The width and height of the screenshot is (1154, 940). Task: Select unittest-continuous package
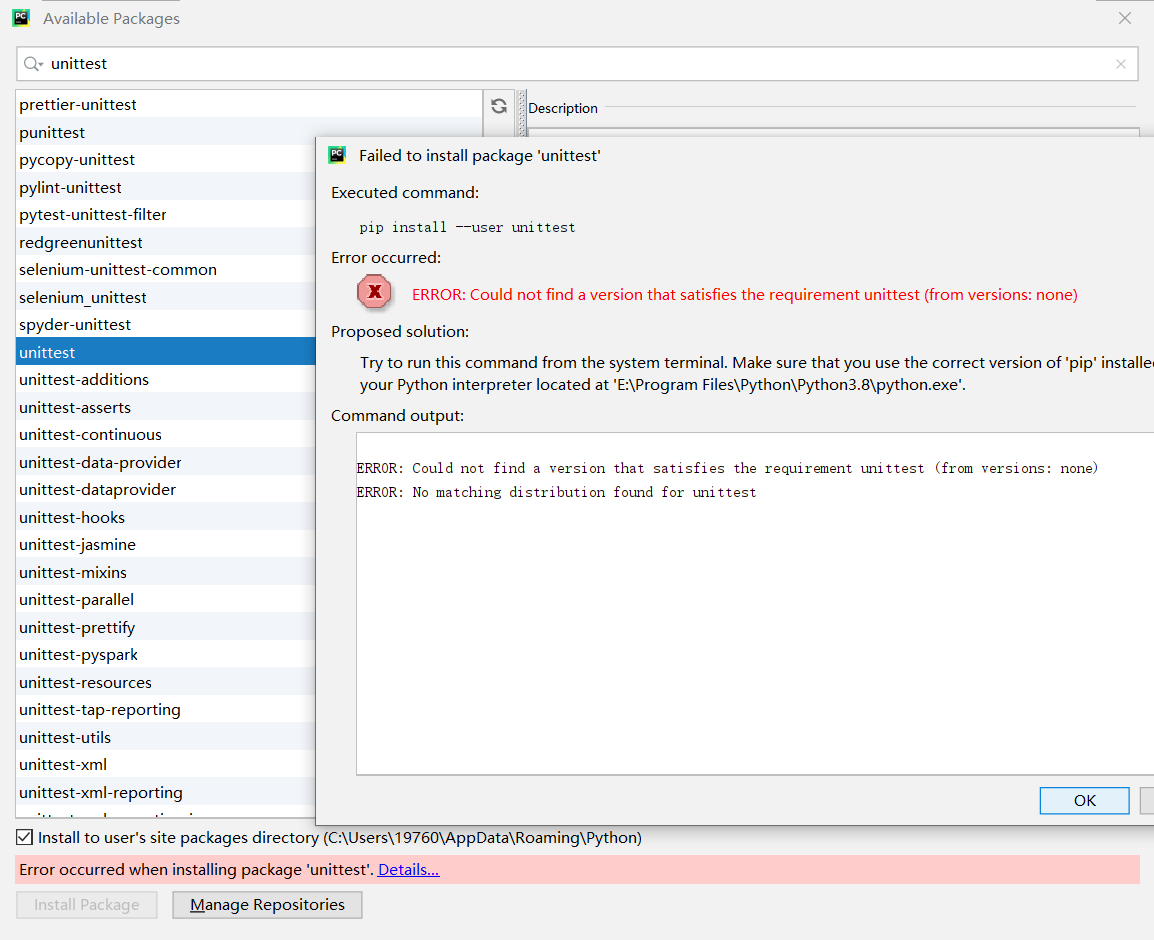(166, 435)
